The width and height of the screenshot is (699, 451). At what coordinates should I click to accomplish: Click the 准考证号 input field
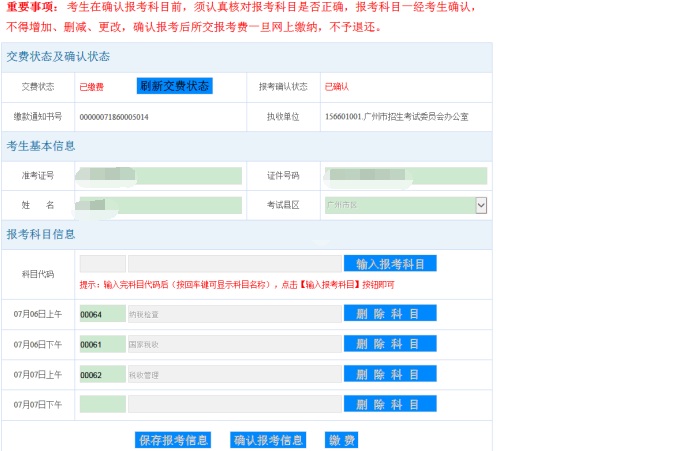[x=160, y=176]
